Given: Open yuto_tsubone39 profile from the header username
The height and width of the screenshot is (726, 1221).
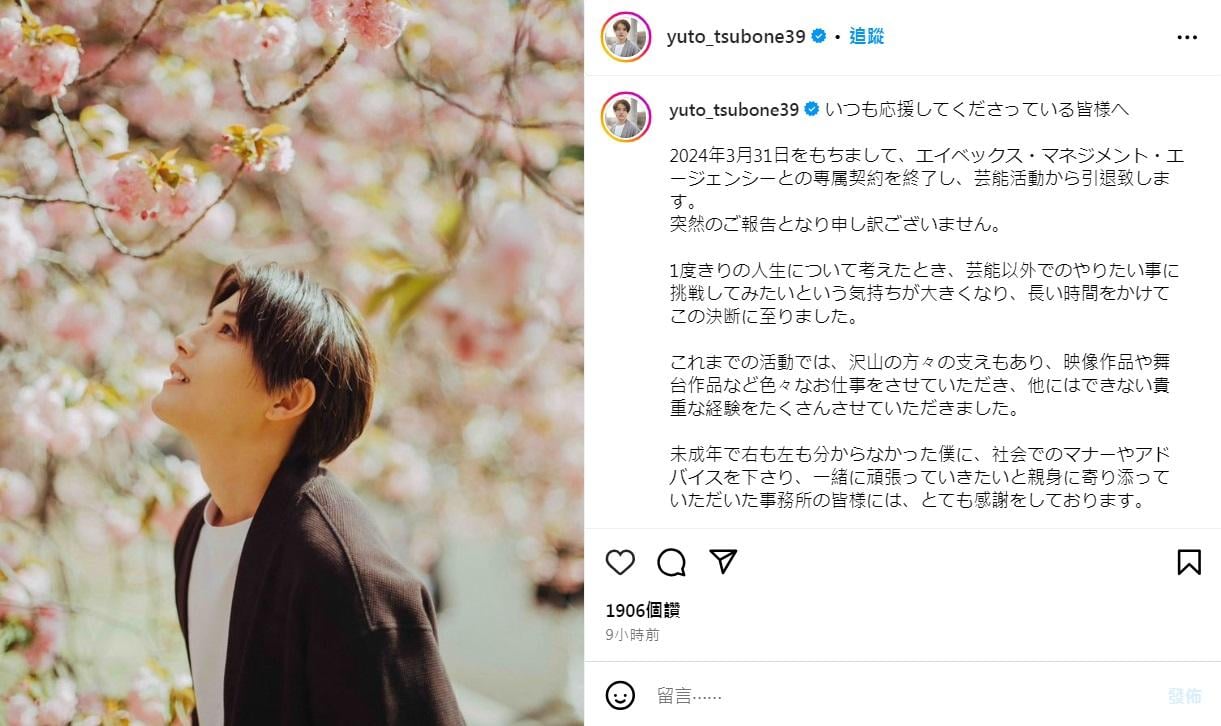Looking at the screenshot, I should [735, 37].
